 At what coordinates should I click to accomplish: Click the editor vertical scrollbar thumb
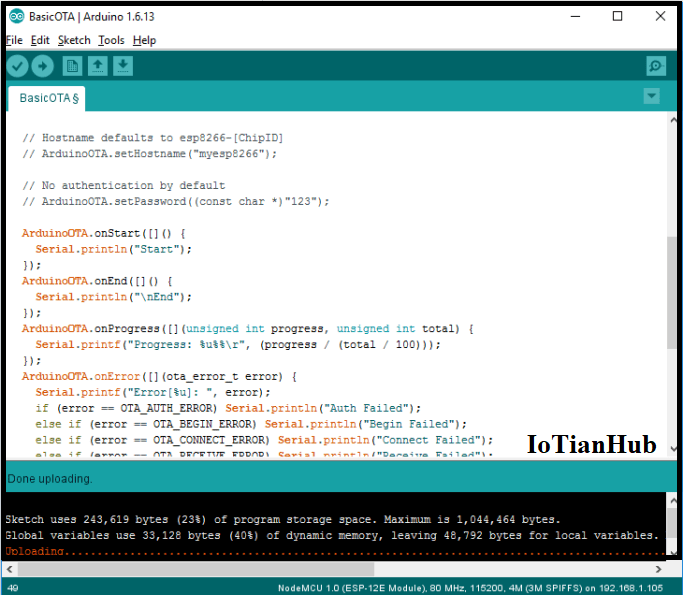(672, 293)
